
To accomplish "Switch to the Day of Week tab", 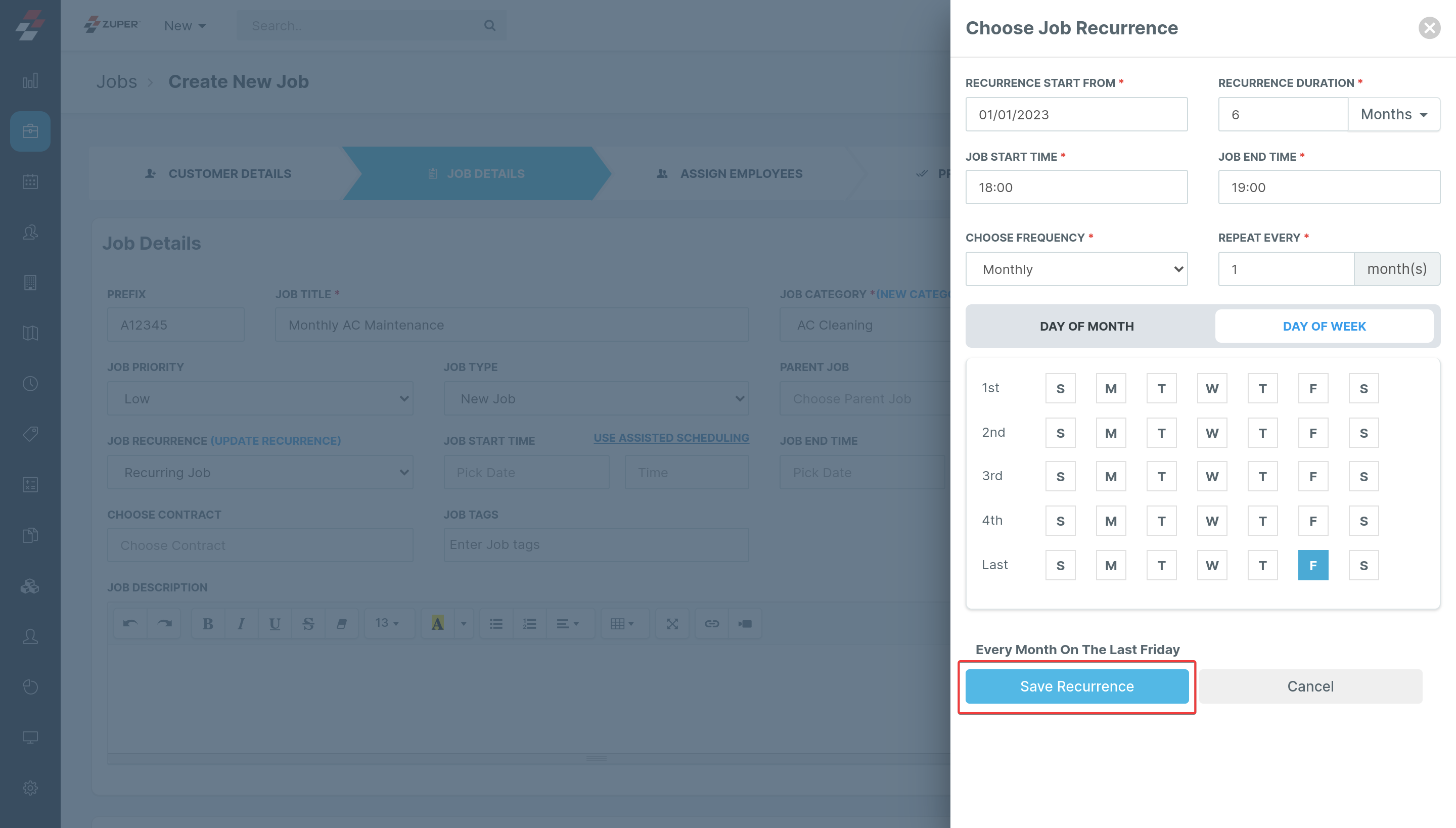I will (x=1324, y=326).
